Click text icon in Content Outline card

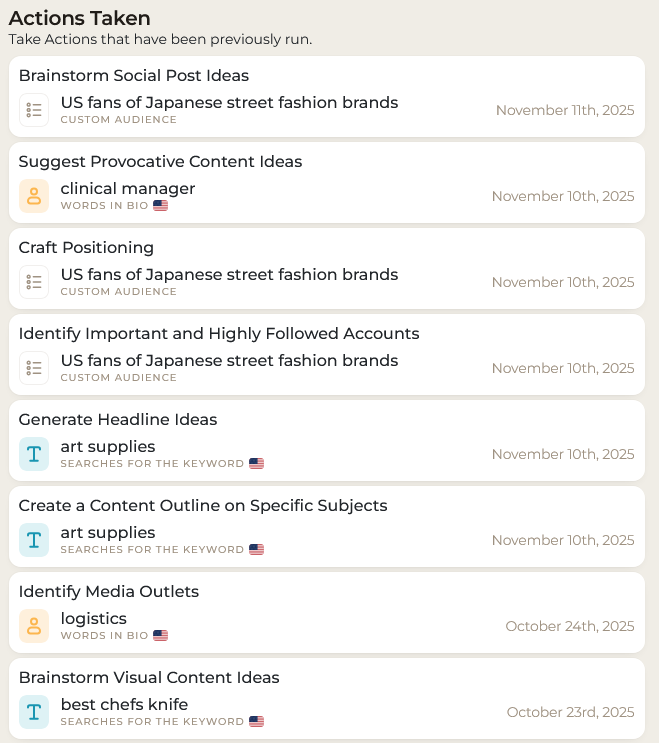(x=34, y=540)
